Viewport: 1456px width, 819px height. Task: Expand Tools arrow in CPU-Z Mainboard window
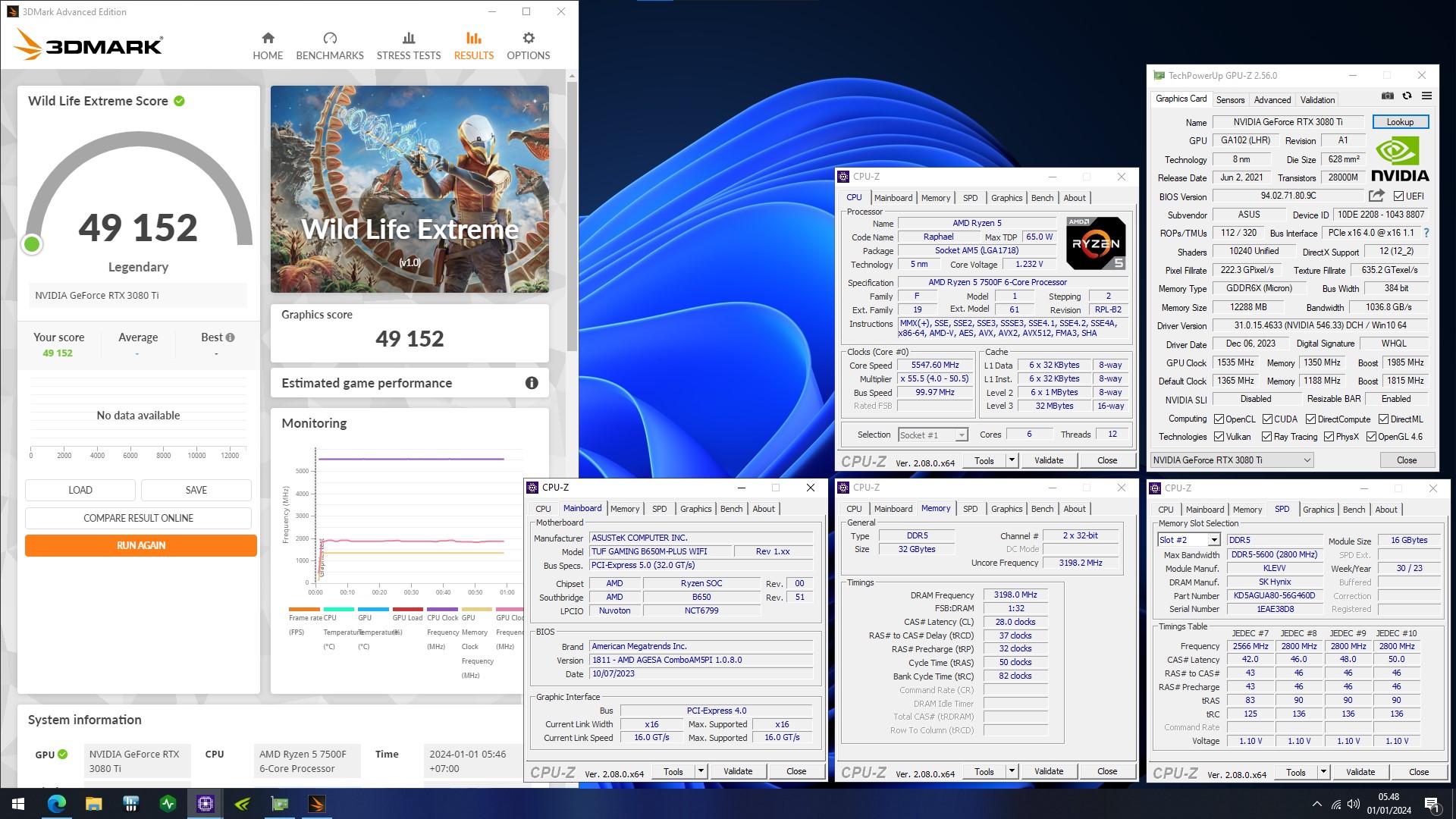point(701,771)
